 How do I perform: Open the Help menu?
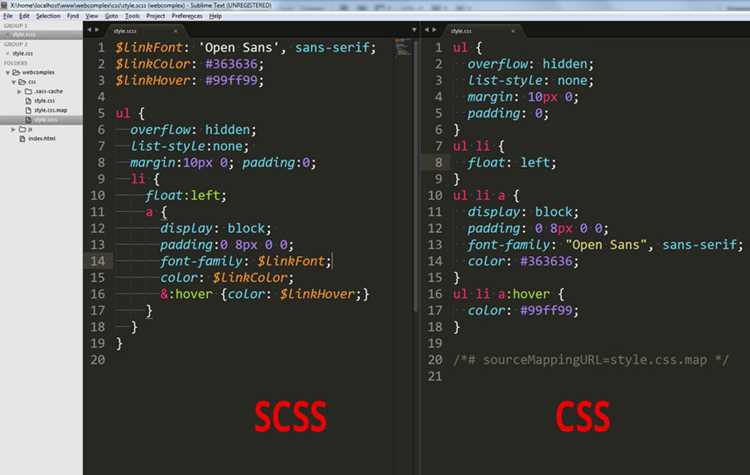tap(215, 16)
